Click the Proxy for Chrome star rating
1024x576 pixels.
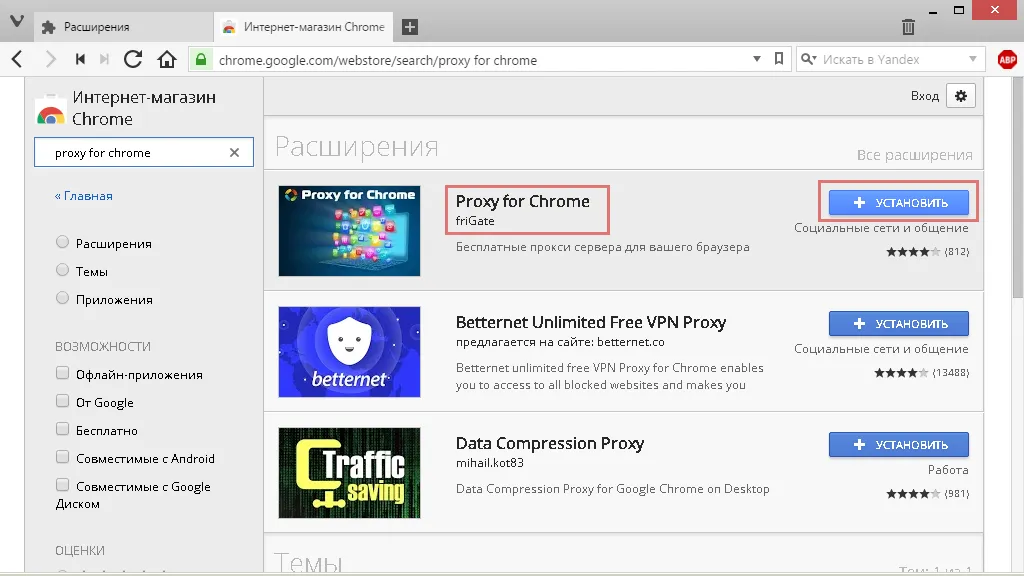(x=913, y=252)
